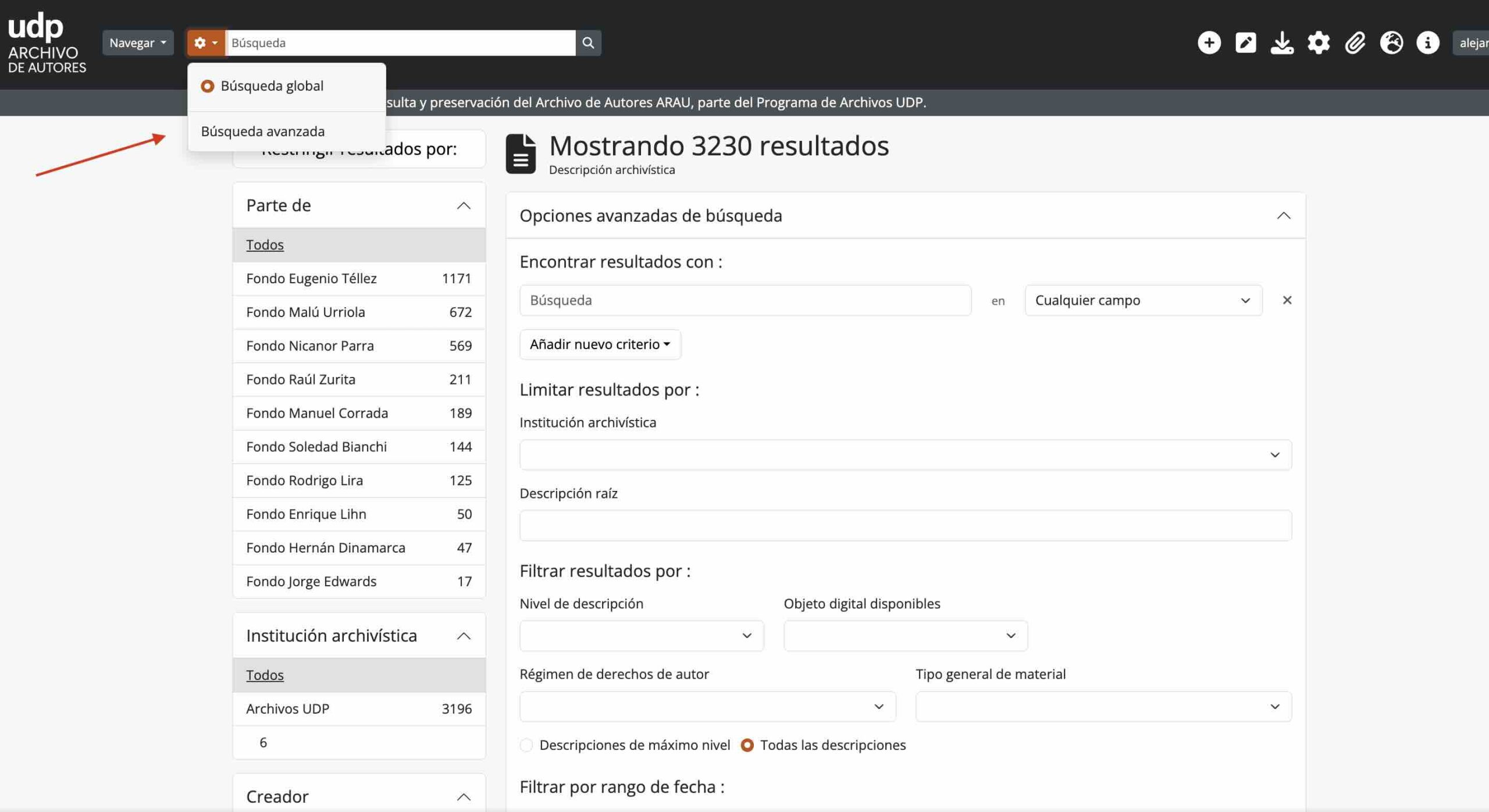Click the Búsqueda search input field
This screenshot has height=812, width=1489.
401,42
